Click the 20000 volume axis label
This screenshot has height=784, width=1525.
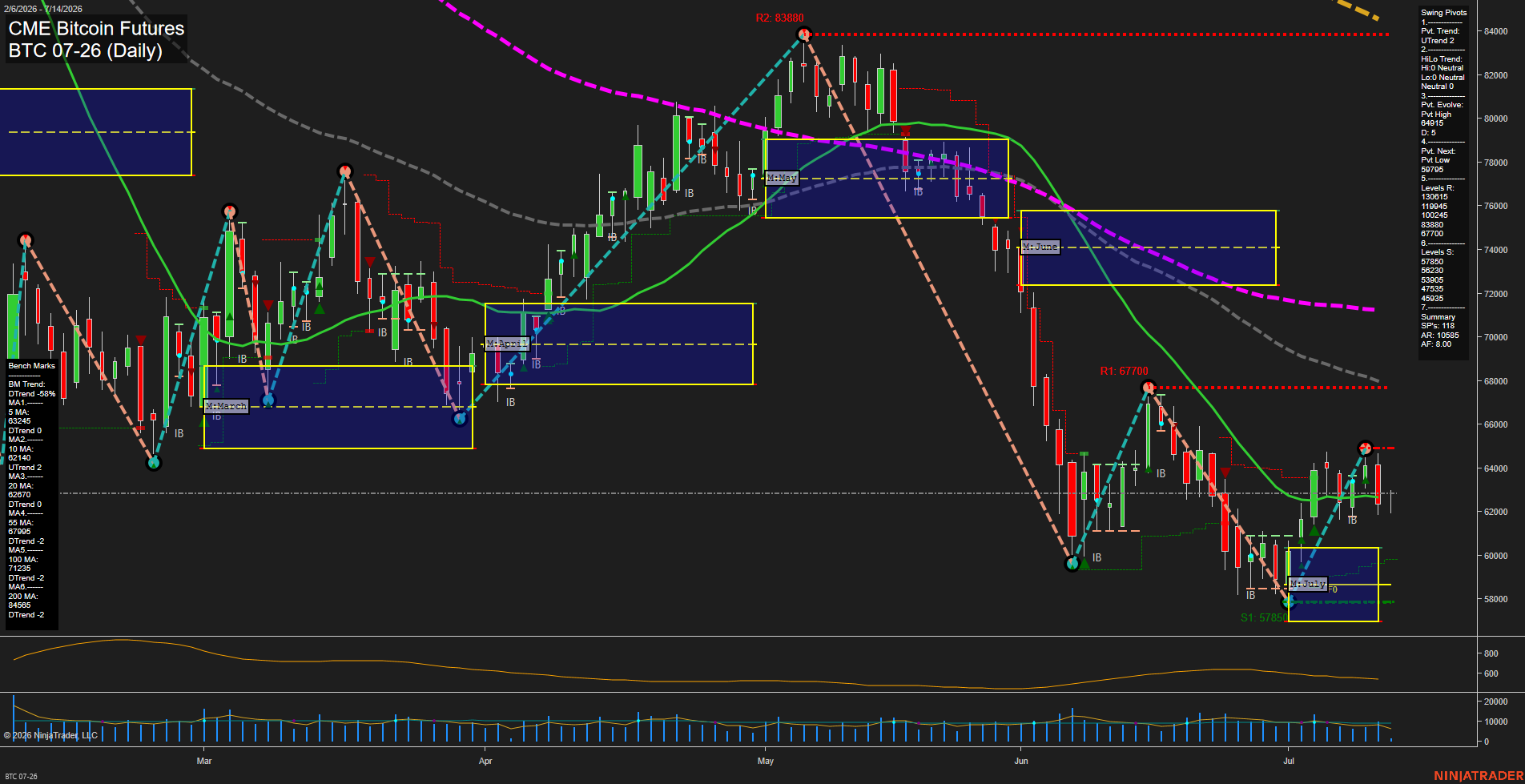coord(1495,702)
